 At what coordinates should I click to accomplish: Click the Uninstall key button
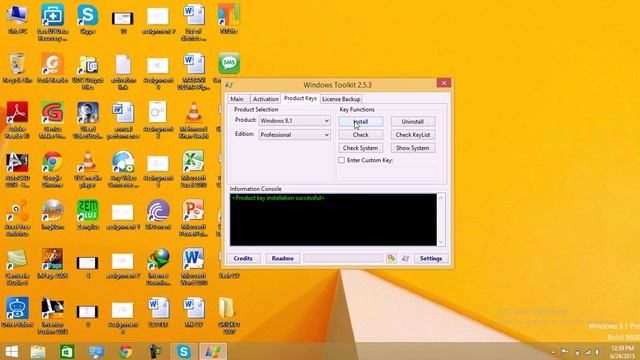tap(413, 122)
